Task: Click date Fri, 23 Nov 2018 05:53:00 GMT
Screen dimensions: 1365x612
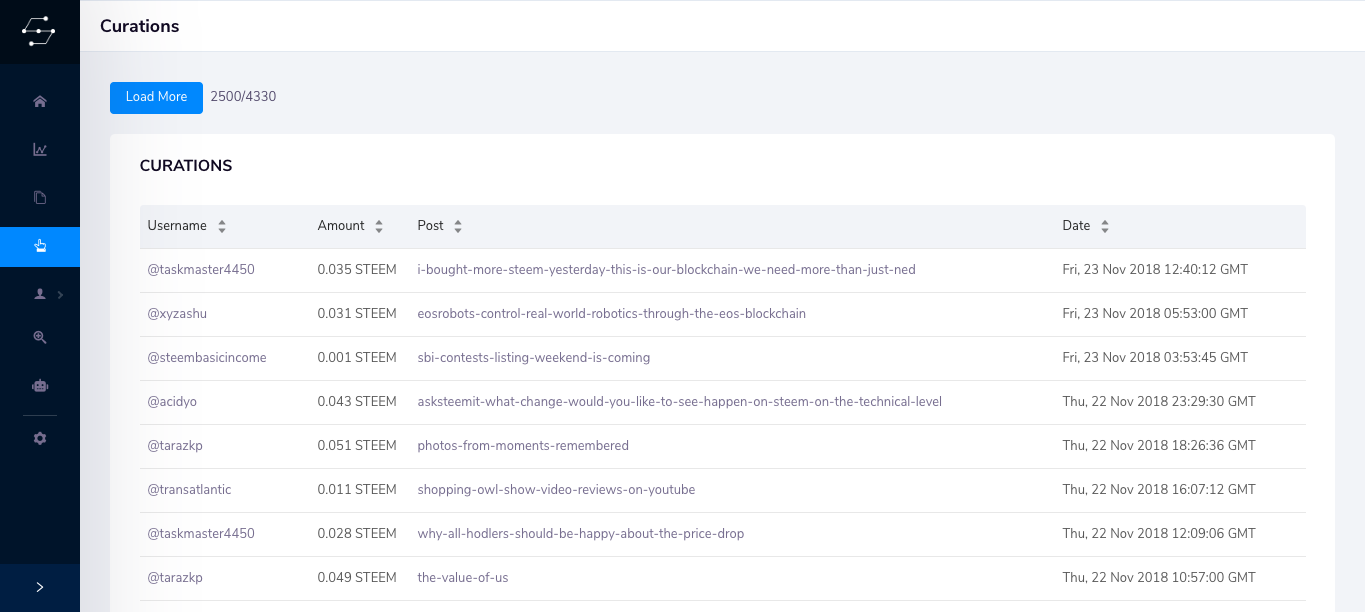Action: click(x=1155, y=314)
